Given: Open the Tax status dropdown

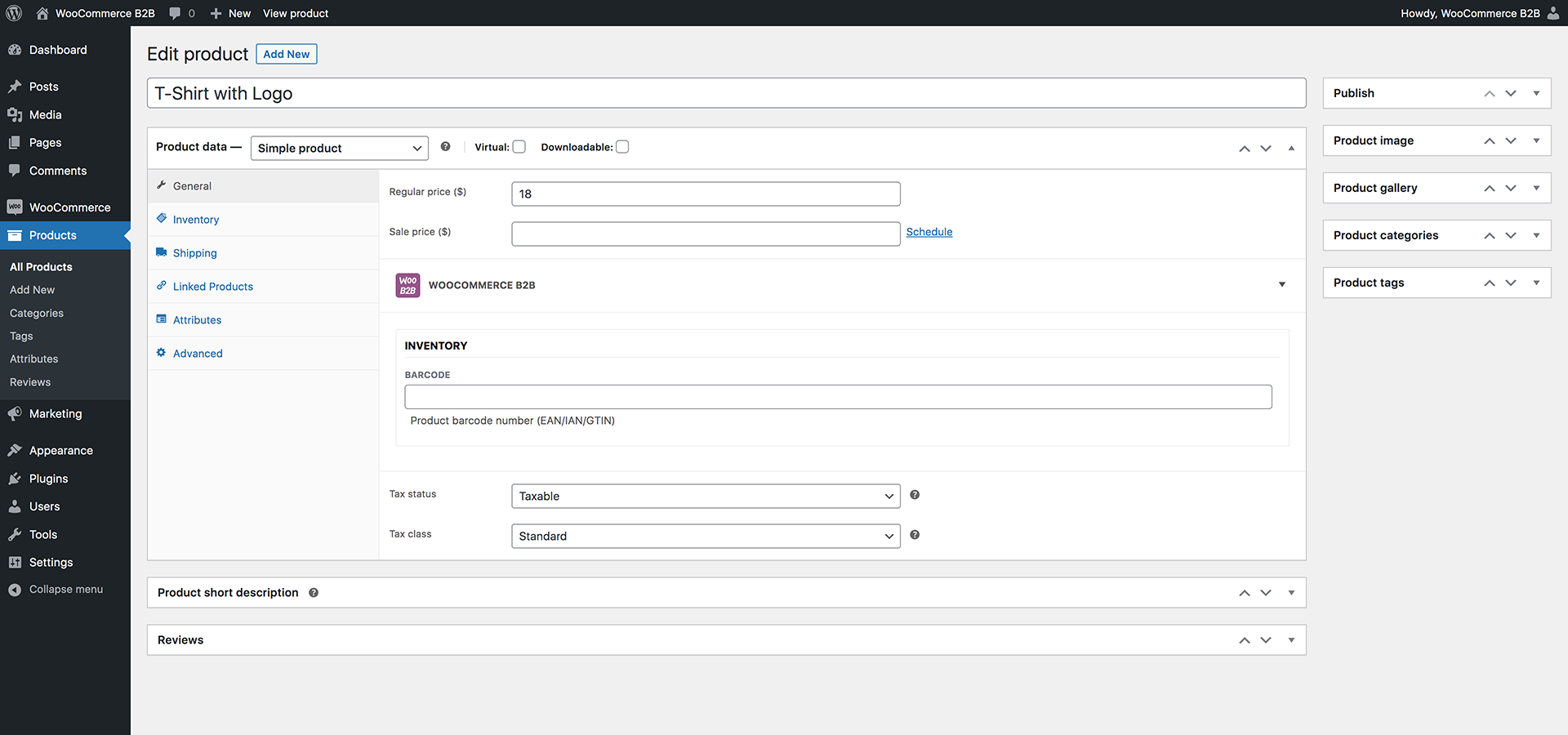Looking at the screenshot, I should coord(706,496).
